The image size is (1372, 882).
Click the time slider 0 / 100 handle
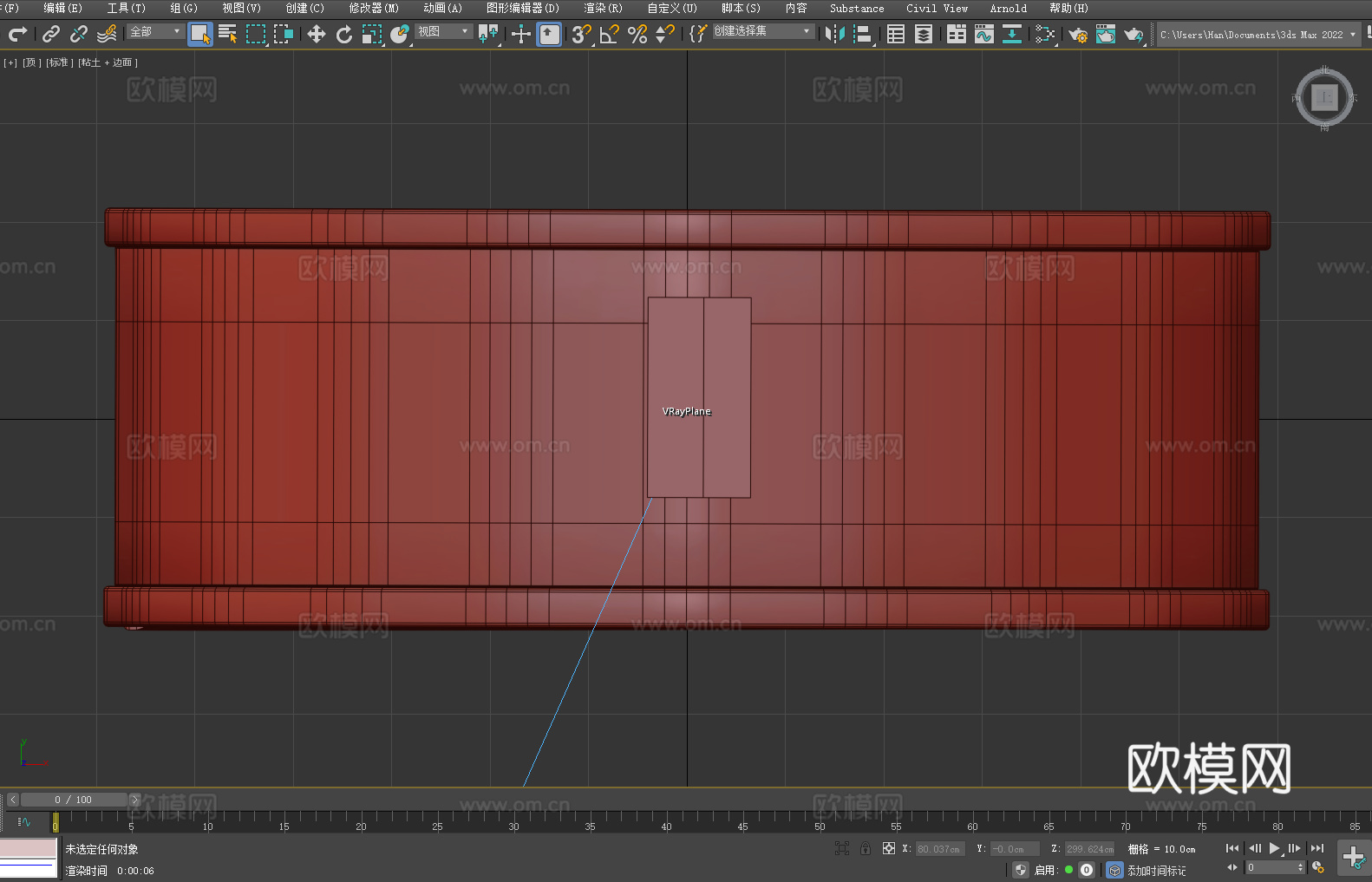[x=74, y=800]
